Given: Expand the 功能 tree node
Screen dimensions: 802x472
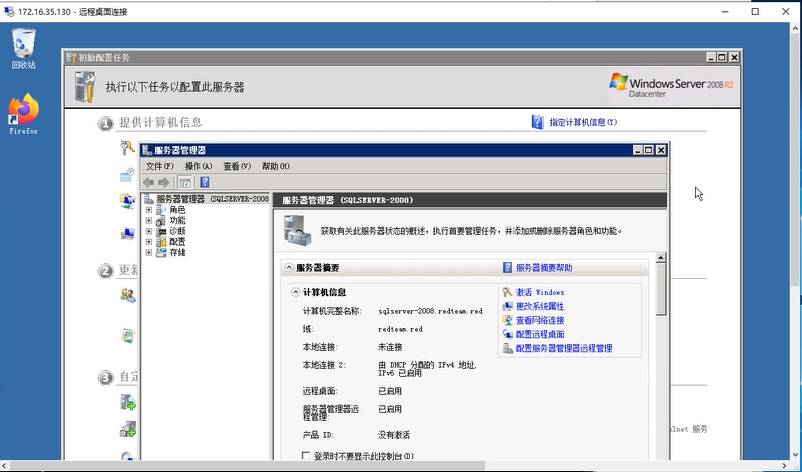Looking at the screenshot, I should click(x=149, y=220).
